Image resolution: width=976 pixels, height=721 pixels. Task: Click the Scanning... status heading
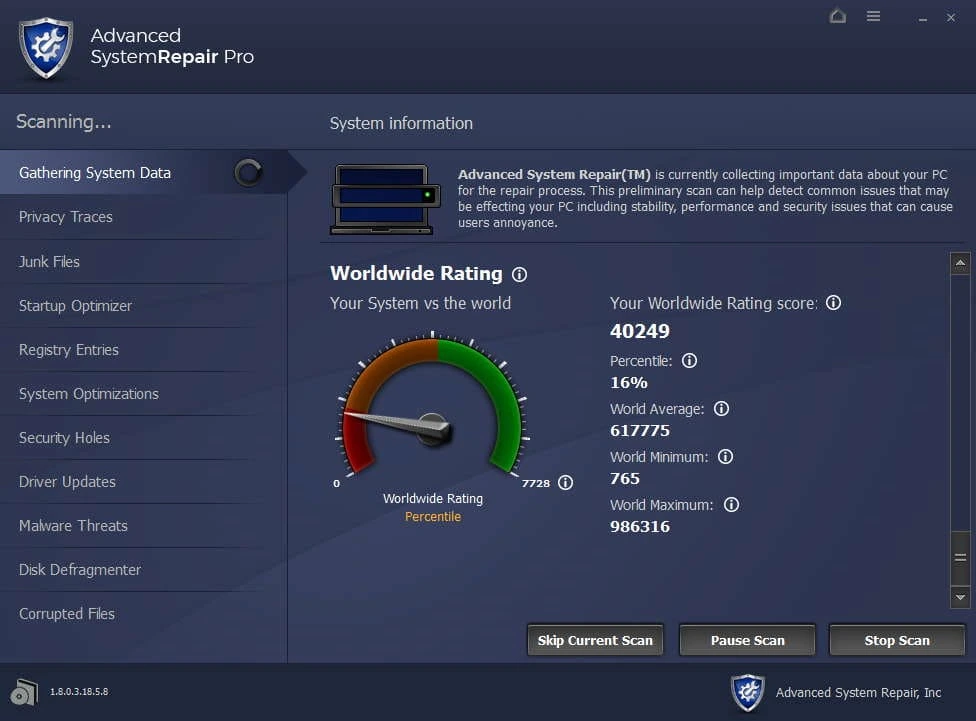63,121
